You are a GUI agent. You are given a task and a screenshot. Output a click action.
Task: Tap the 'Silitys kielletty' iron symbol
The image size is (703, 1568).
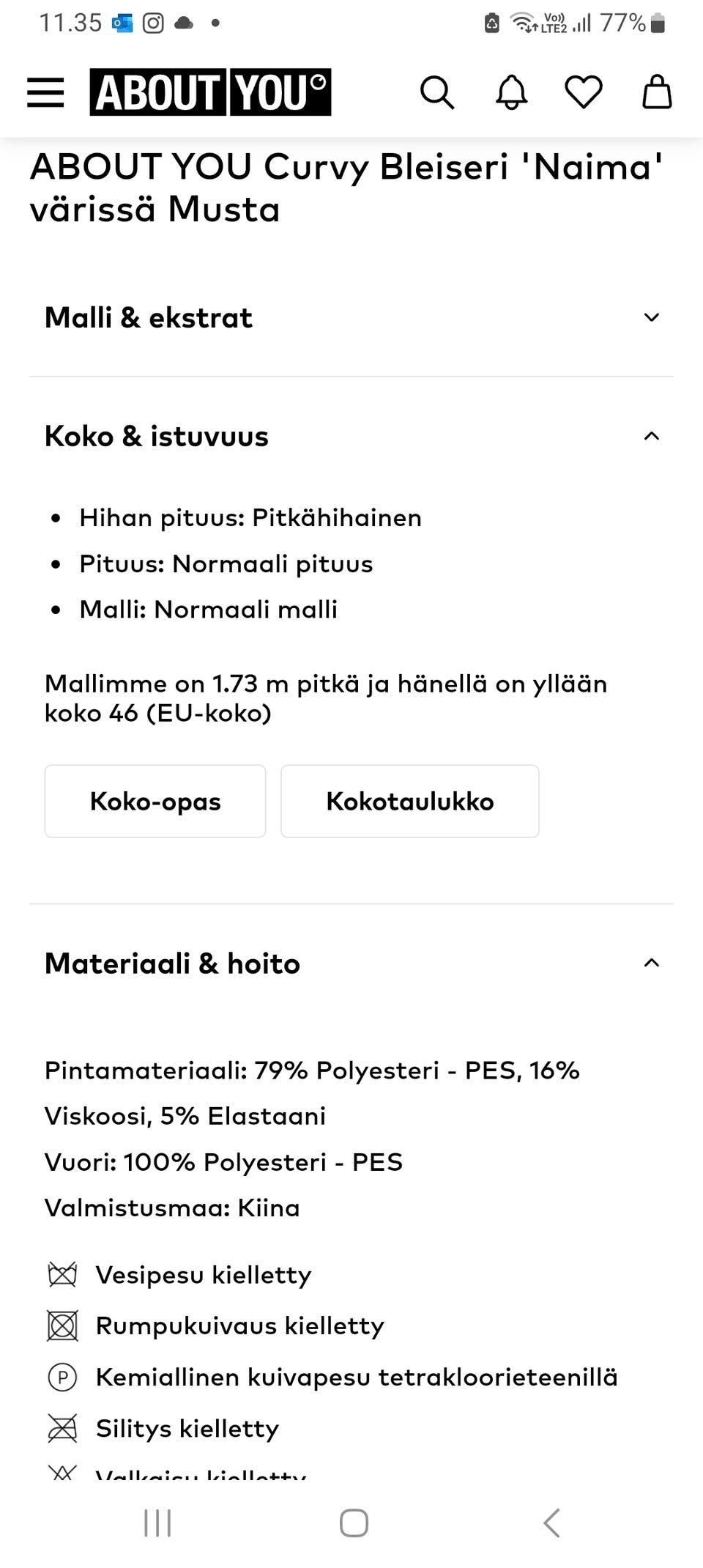[x=63, y=1429]
